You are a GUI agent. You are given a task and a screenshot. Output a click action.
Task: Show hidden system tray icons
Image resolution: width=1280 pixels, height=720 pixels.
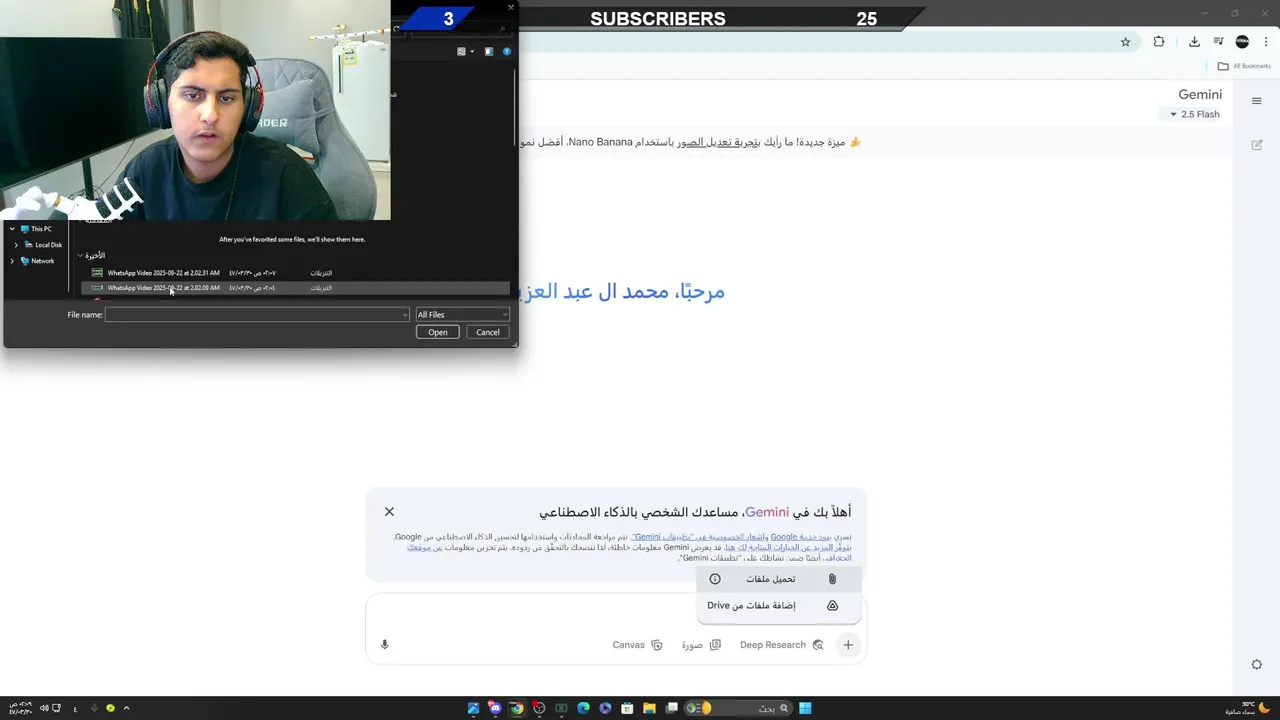[126, 708]
